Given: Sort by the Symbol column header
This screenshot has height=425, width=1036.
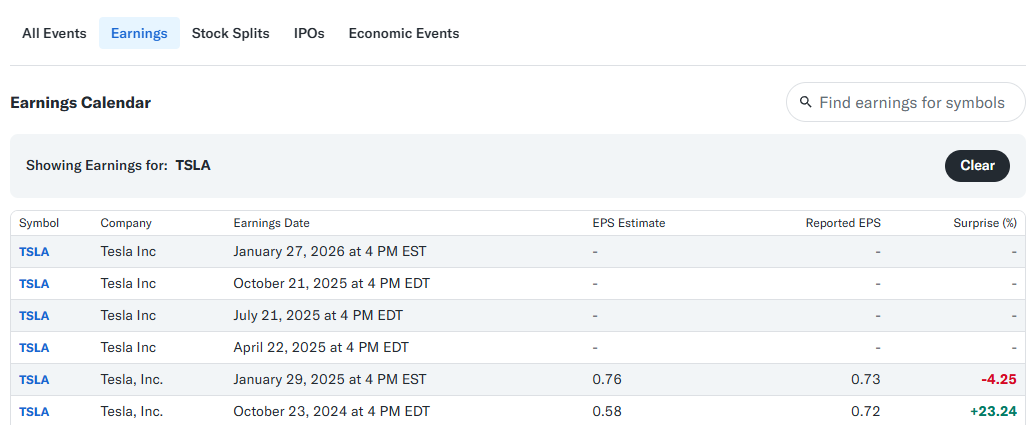Looking at the screenshot, I should 39,223.
